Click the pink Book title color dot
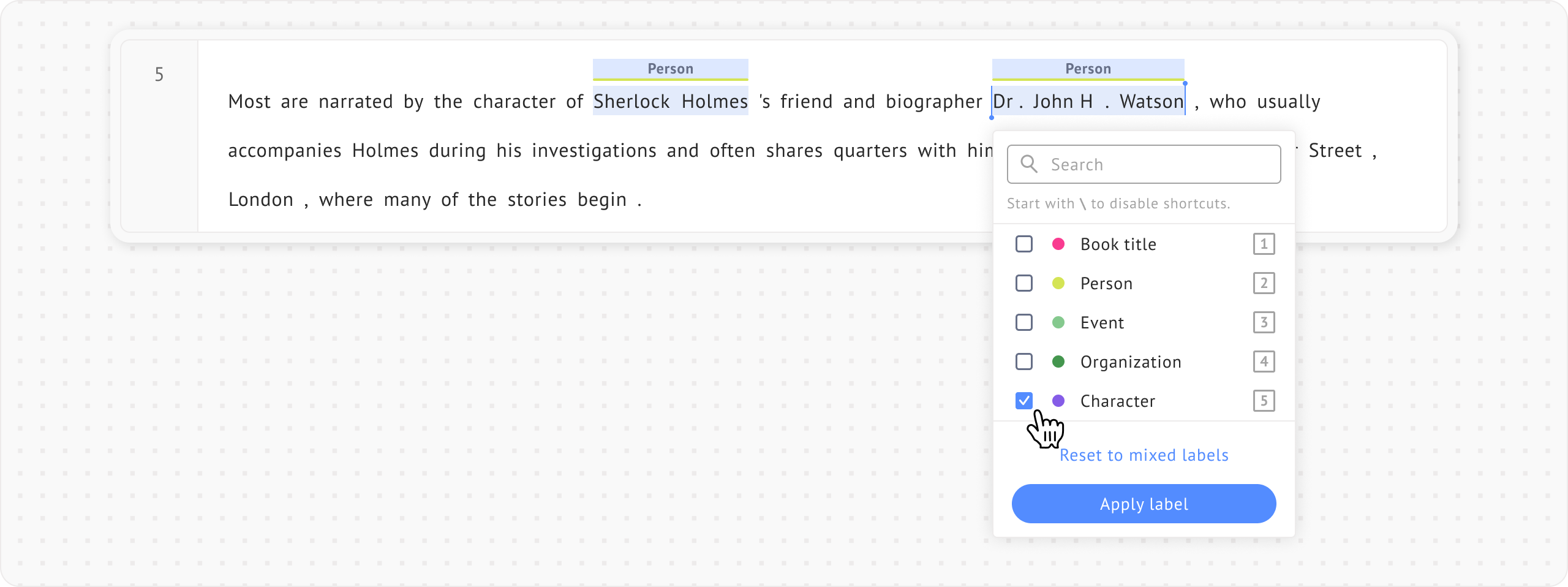1568x587 pixels. click(1058, 244)
